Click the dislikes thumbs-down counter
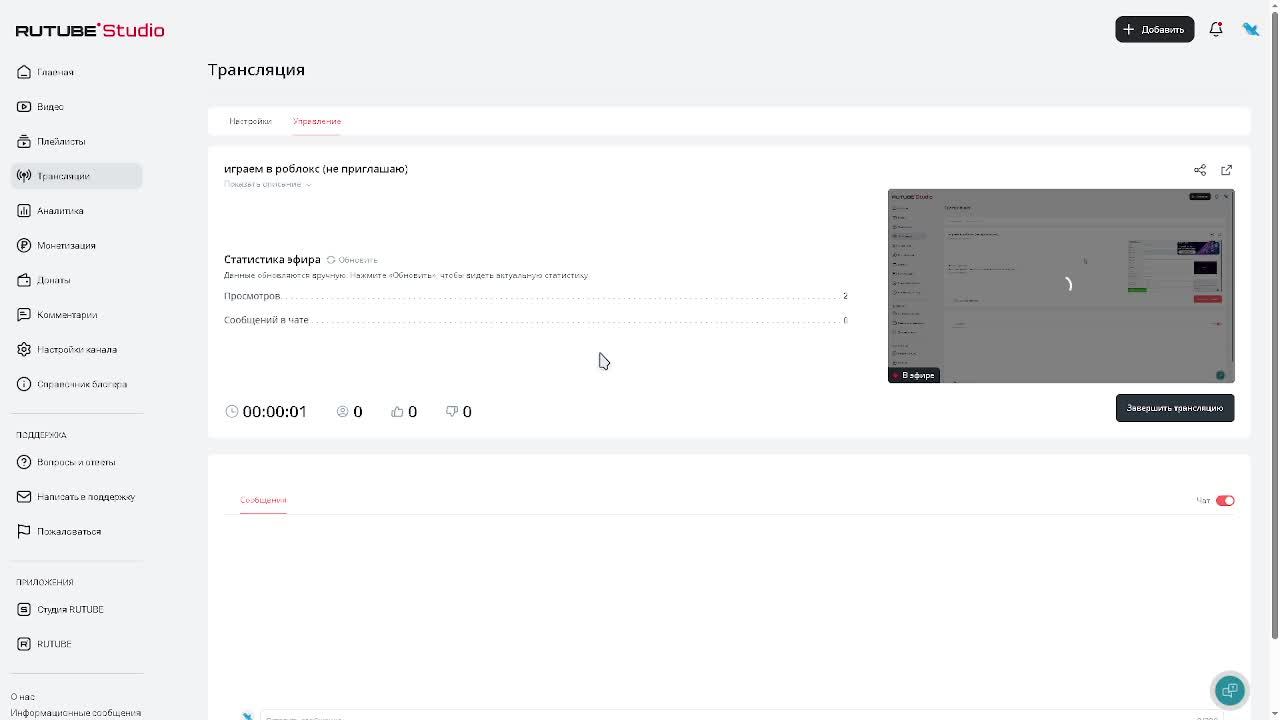Image resolution: width=1280 pixels, height=720 pixels. (x=459, y=411)
